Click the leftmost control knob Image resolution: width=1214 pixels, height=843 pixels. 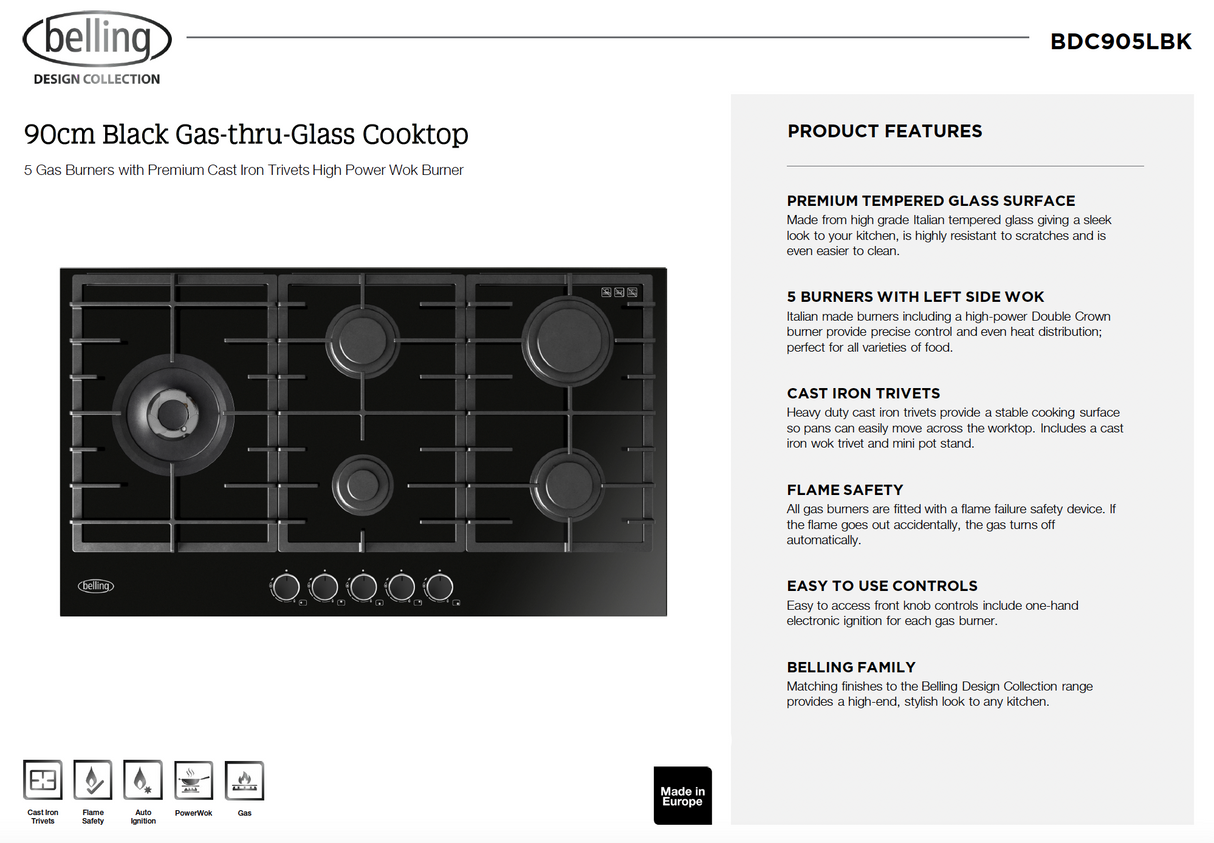click(286, 587)
